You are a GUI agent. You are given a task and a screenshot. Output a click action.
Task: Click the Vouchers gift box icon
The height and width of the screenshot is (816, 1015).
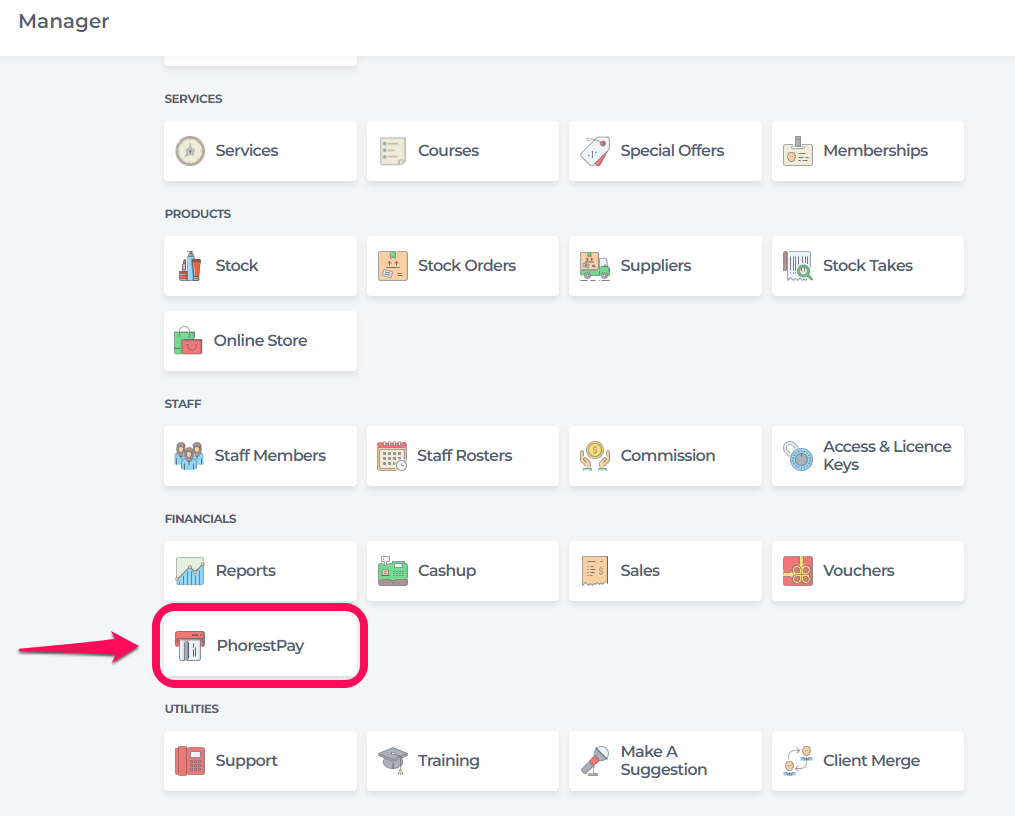(x=798, y=571)
